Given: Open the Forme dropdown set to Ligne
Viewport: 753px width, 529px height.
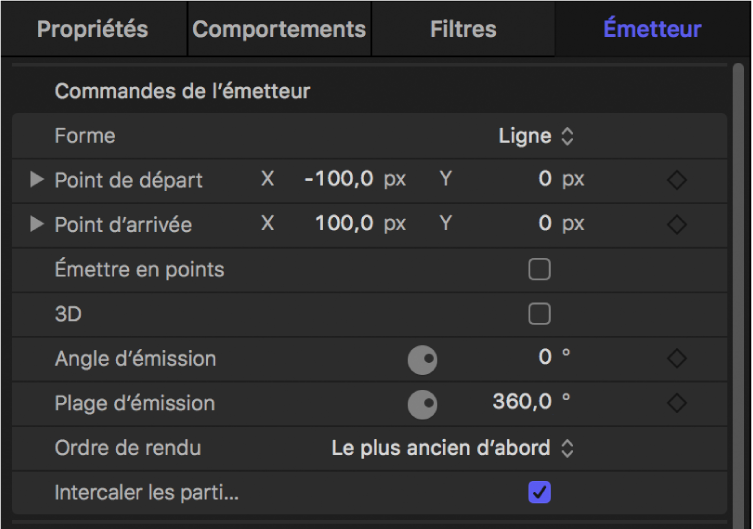Looking at the screenshot, I should pos(537,136).
